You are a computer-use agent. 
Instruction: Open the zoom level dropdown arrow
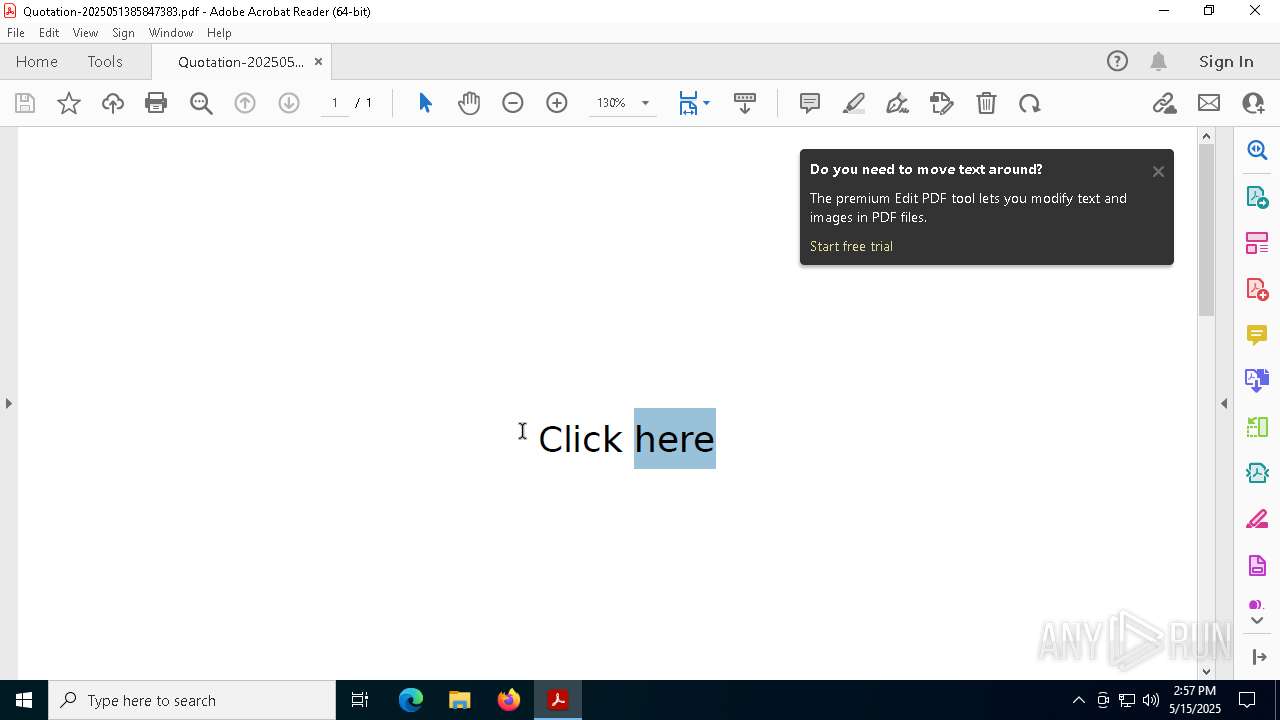coord(645,103)
